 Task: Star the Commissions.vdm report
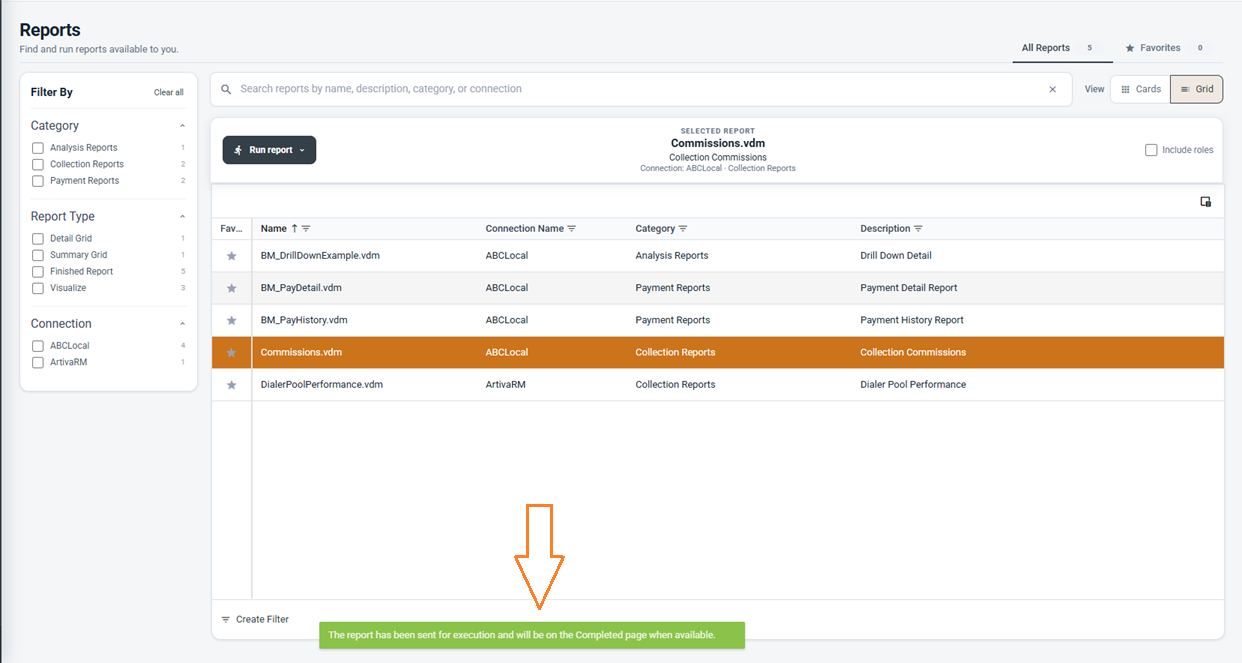tap(231, 353)
